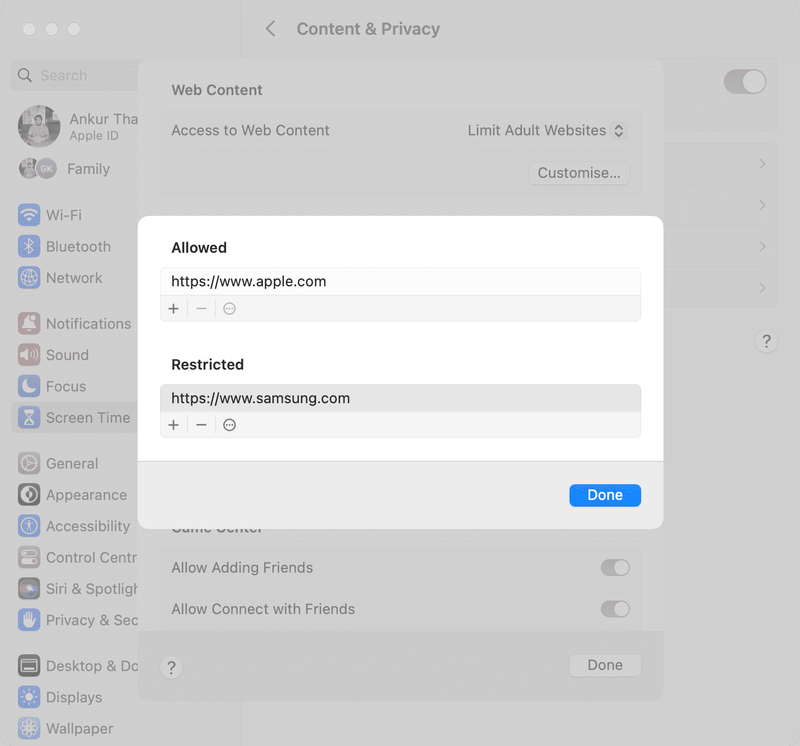The width and height of the screenshot is (800, 746).
Task: Click the Appearance icon
Action: click(29, 495)
